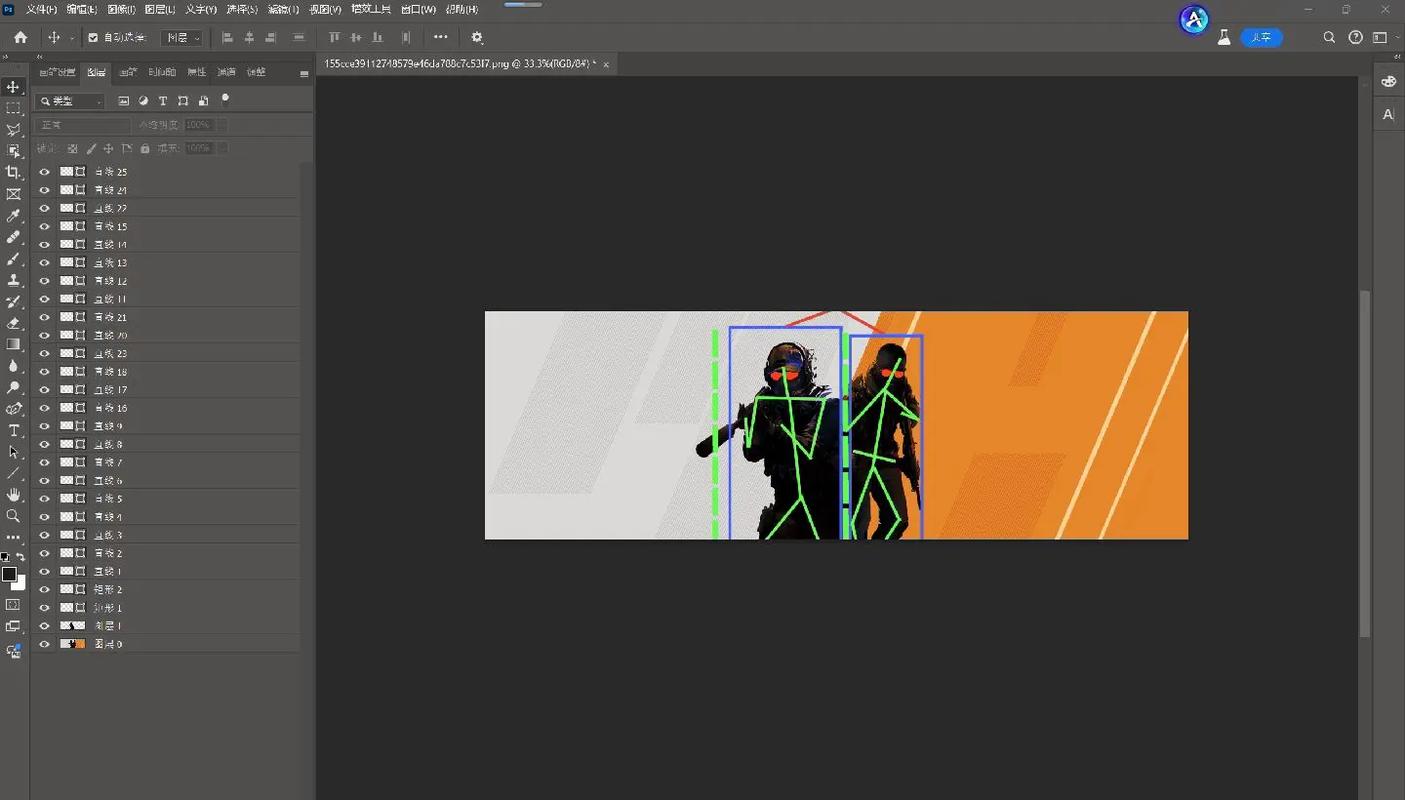Open the opacity value dropdown arrow
The image size is (1405, 800).
222,125
